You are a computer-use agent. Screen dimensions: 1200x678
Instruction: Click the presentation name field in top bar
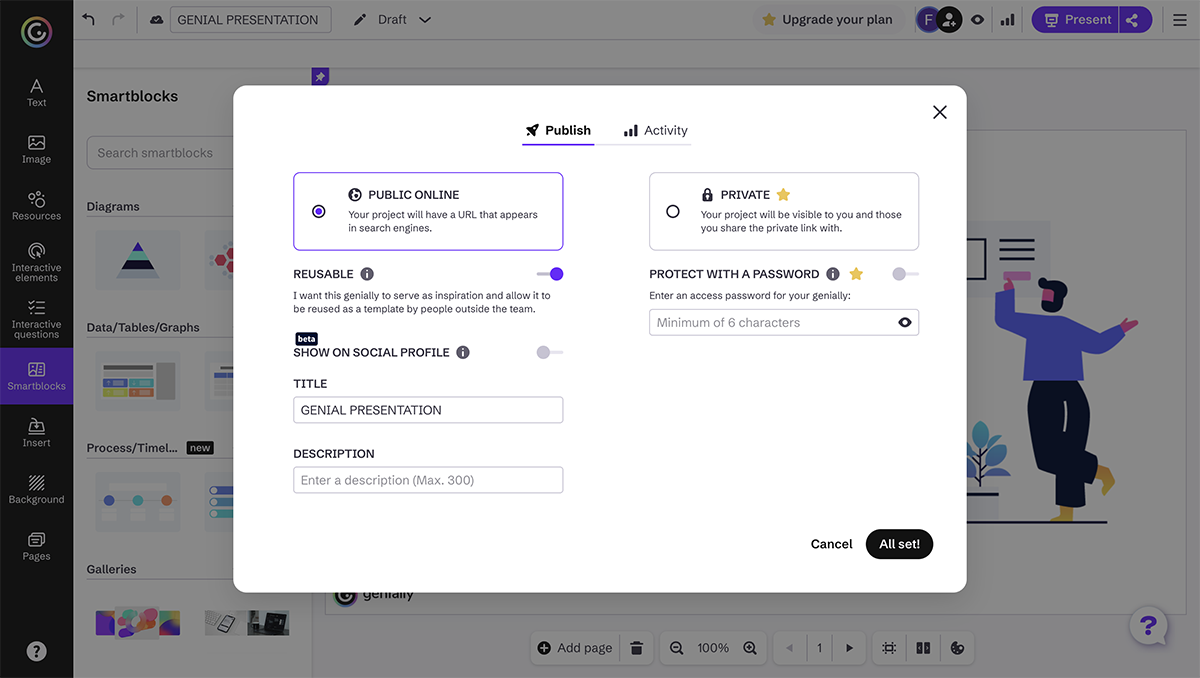click(250, 19)
